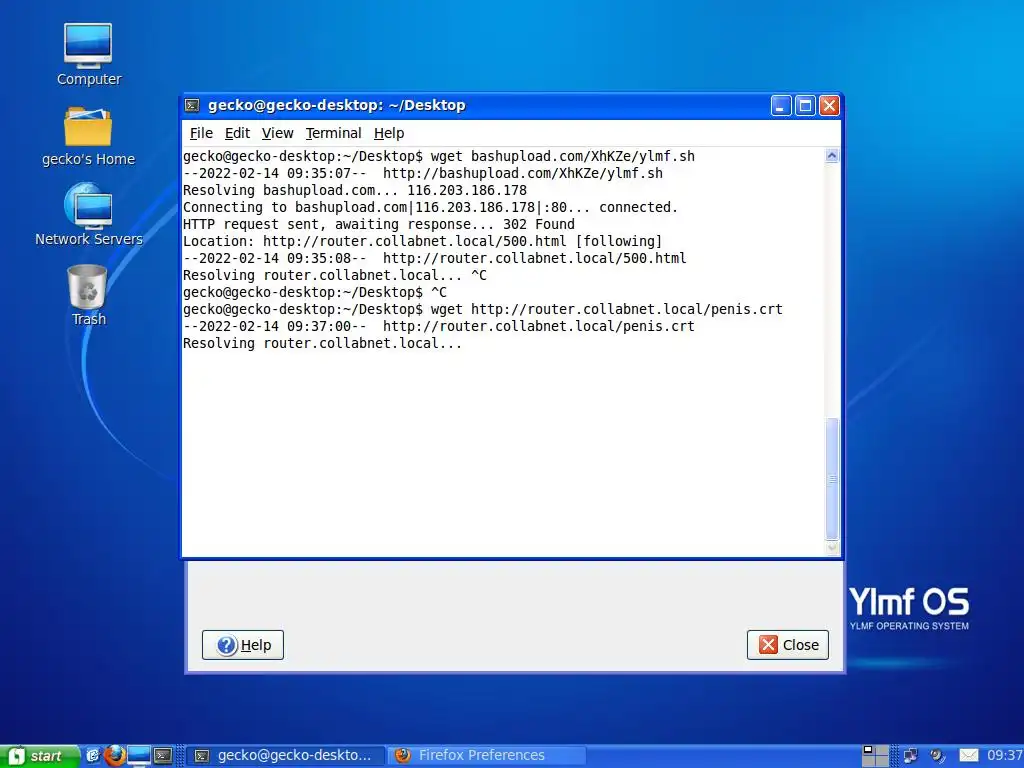Select the Trash icon on desktop
Image resolution: width=1024 pixels, height=768 pixels.
point(88,295)
